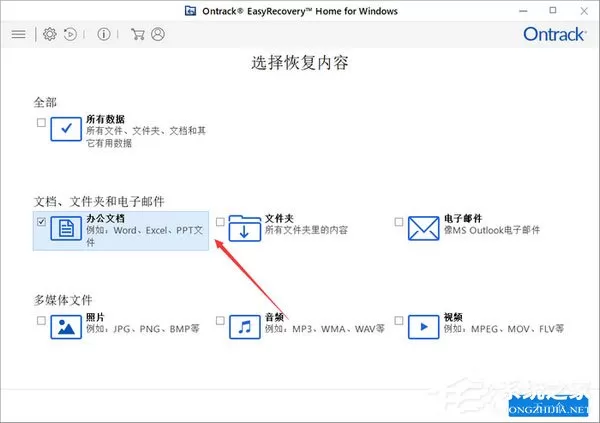Click the 照片 picture icon

pos(66,327)
